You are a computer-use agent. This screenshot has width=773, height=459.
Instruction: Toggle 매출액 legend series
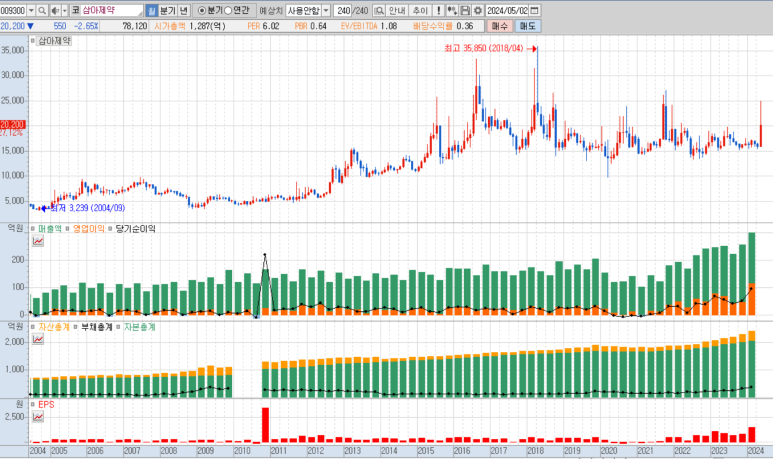(x=49, y=229)
